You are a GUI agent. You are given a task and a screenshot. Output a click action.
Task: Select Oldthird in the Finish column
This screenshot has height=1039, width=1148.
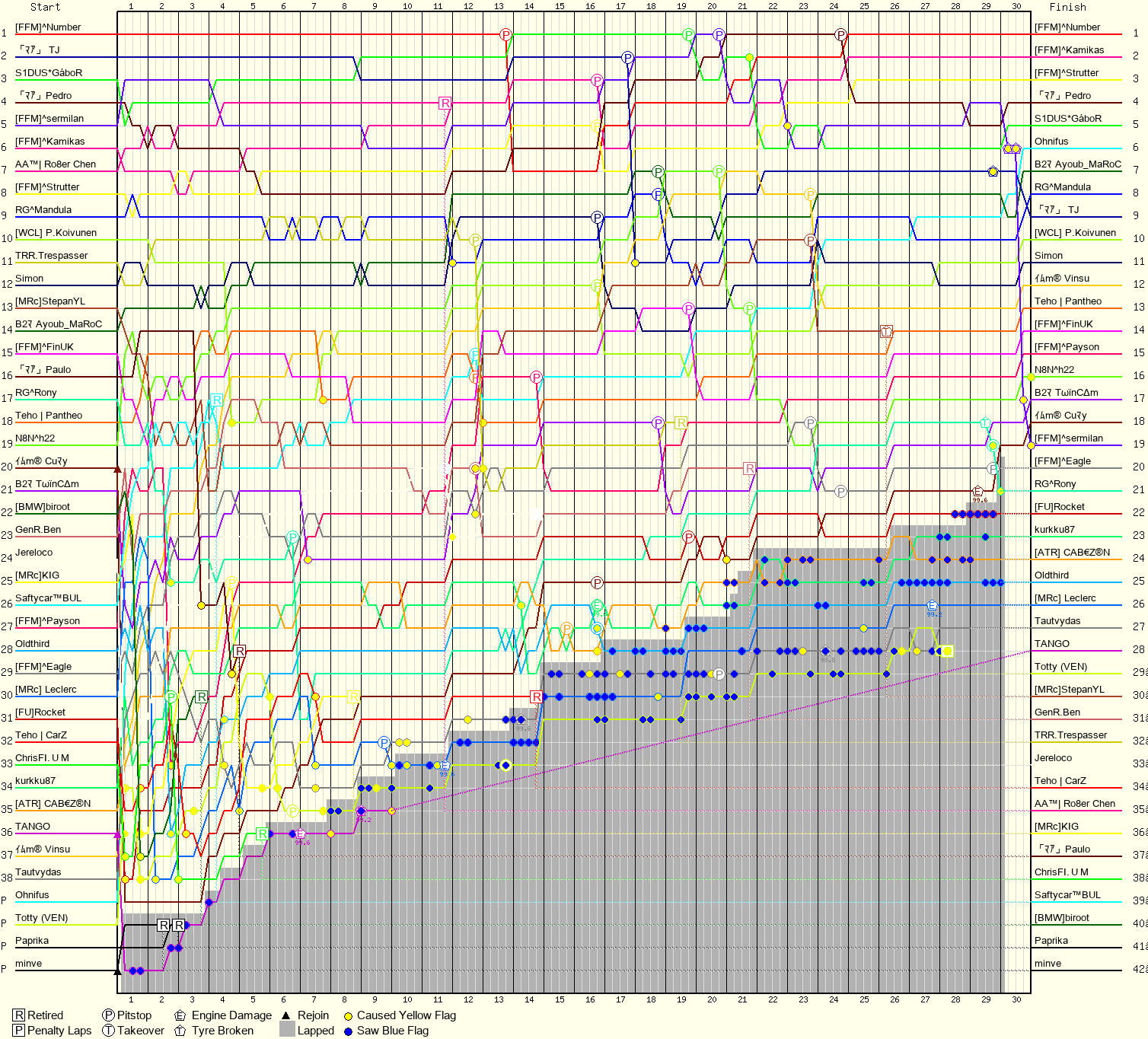pos(1051,575)
